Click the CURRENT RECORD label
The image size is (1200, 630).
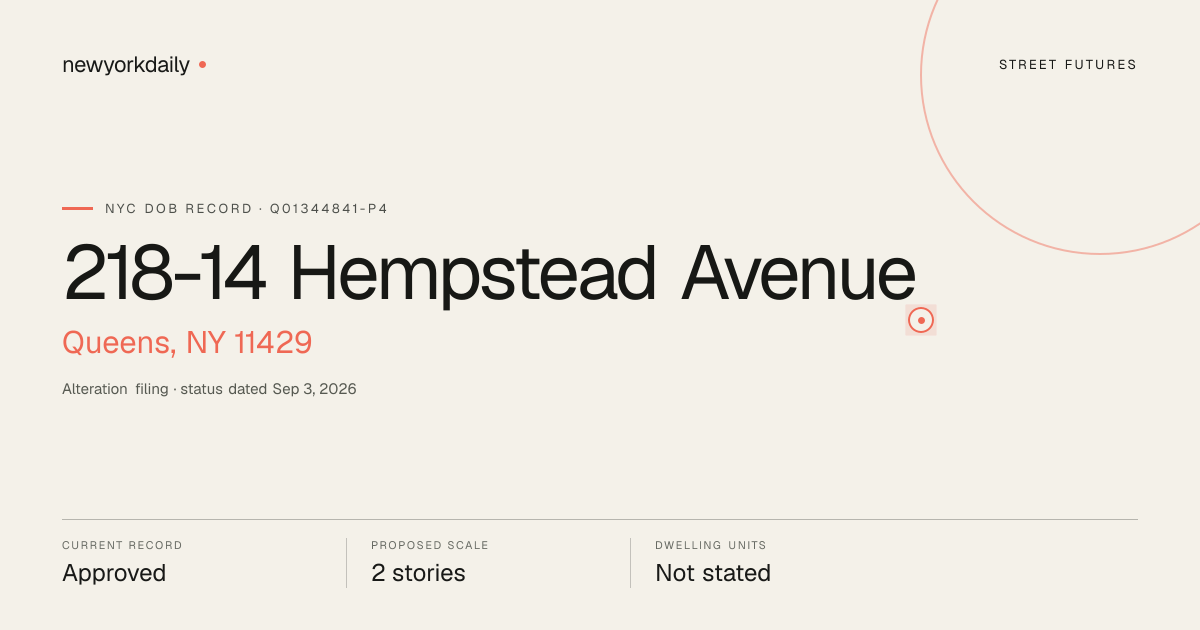tap(122, 546)
